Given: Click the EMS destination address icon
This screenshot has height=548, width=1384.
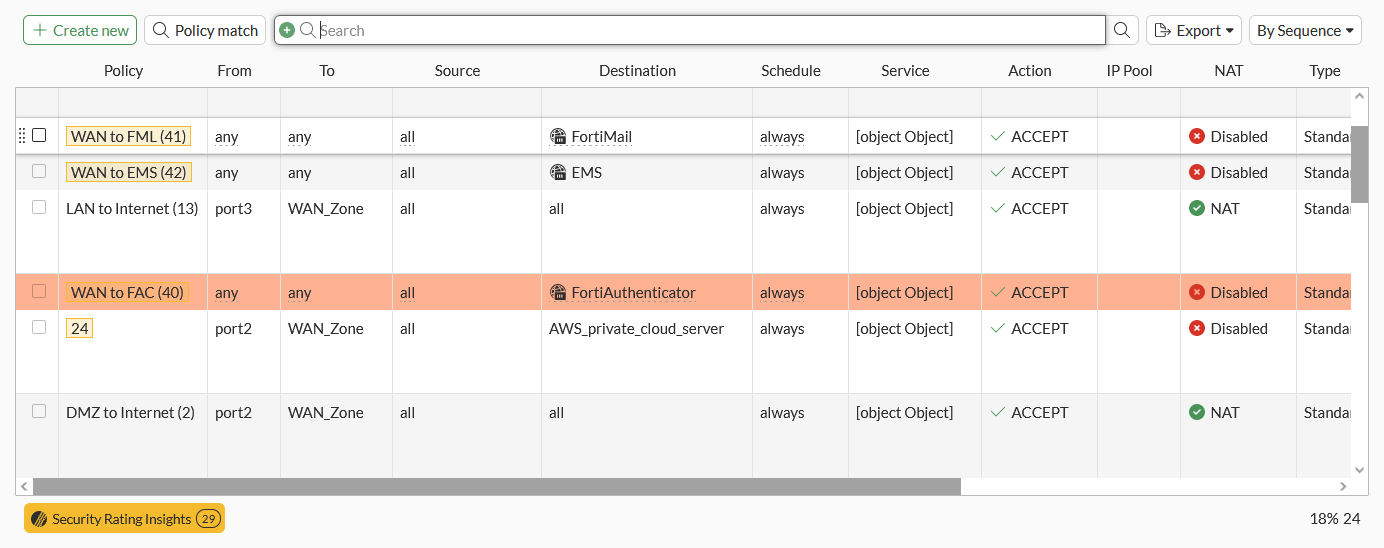Looking at the screenshot, I should tap(559, 173).
